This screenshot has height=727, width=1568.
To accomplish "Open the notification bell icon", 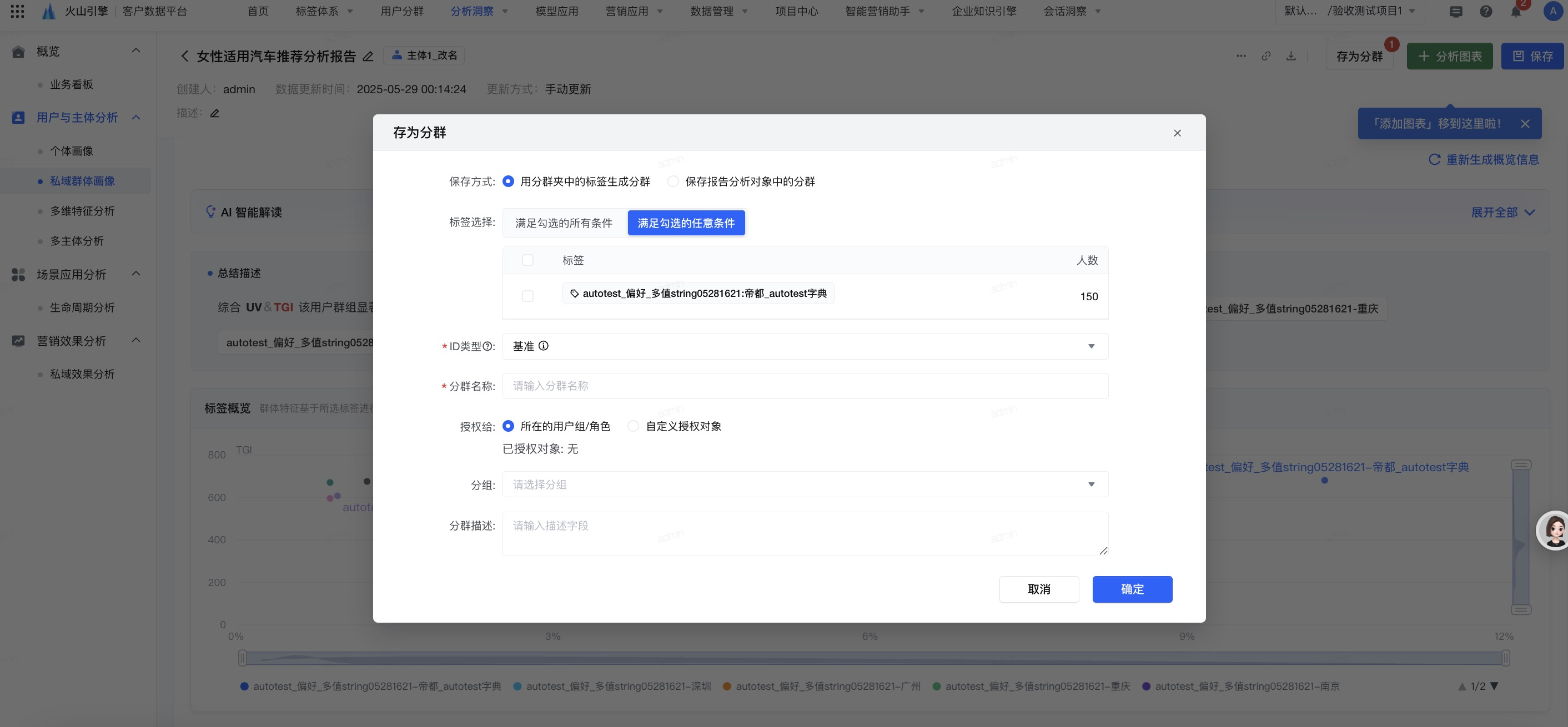I will click(x=1516, y=12).
